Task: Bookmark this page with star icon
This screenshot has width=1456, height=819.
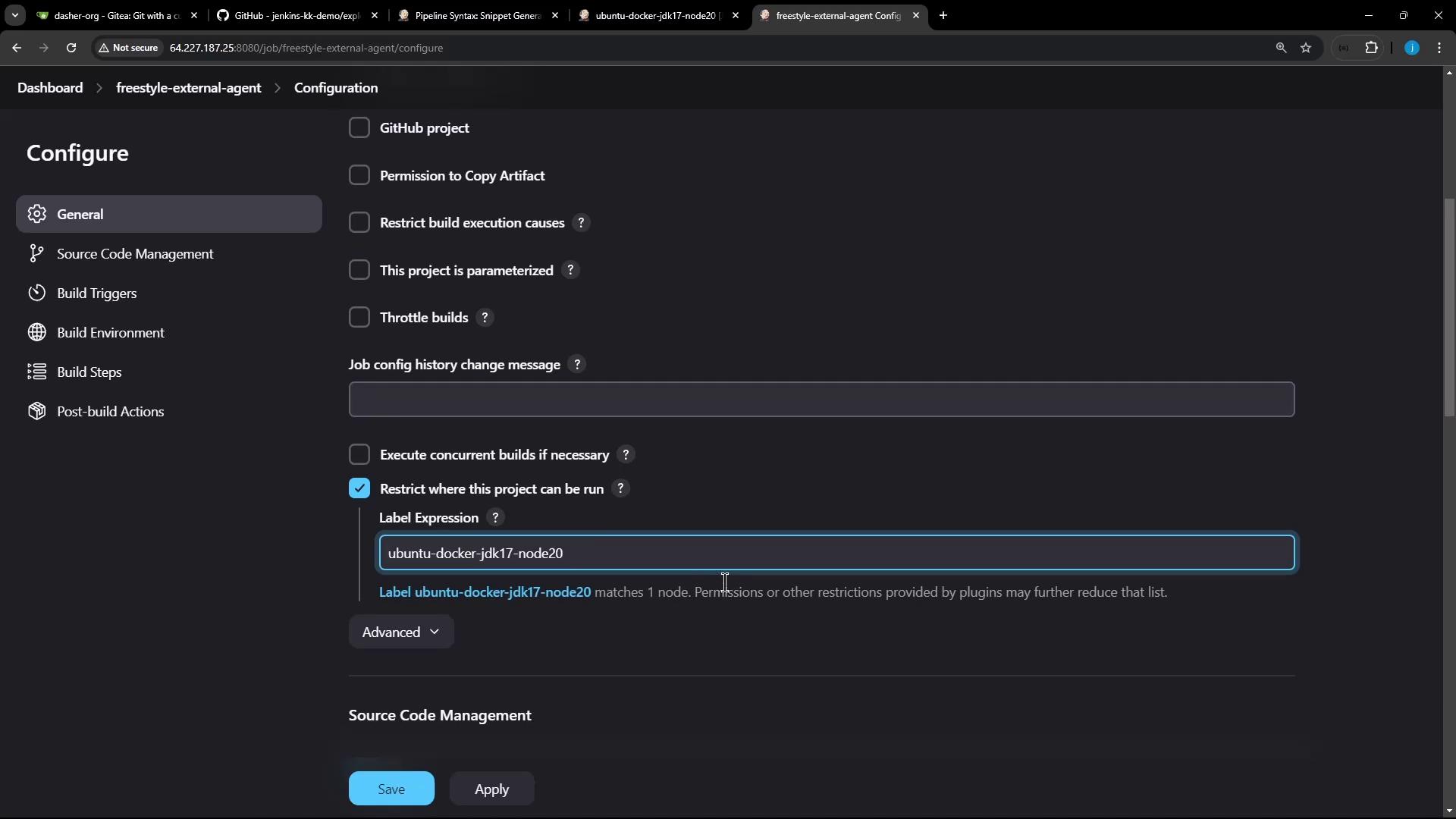Action: (x=1306, y=48)
